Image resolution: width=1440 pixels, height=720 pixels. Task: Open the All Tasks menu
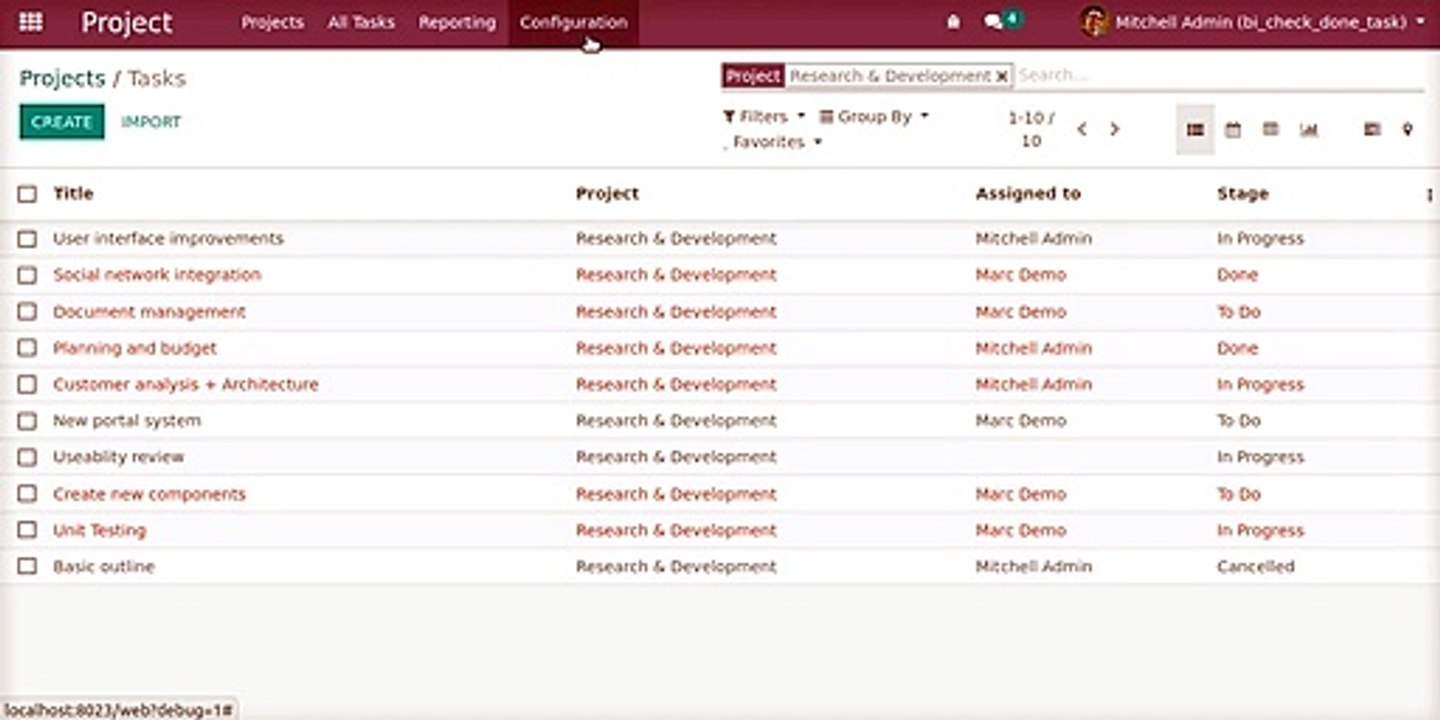[x=361, y=22]
